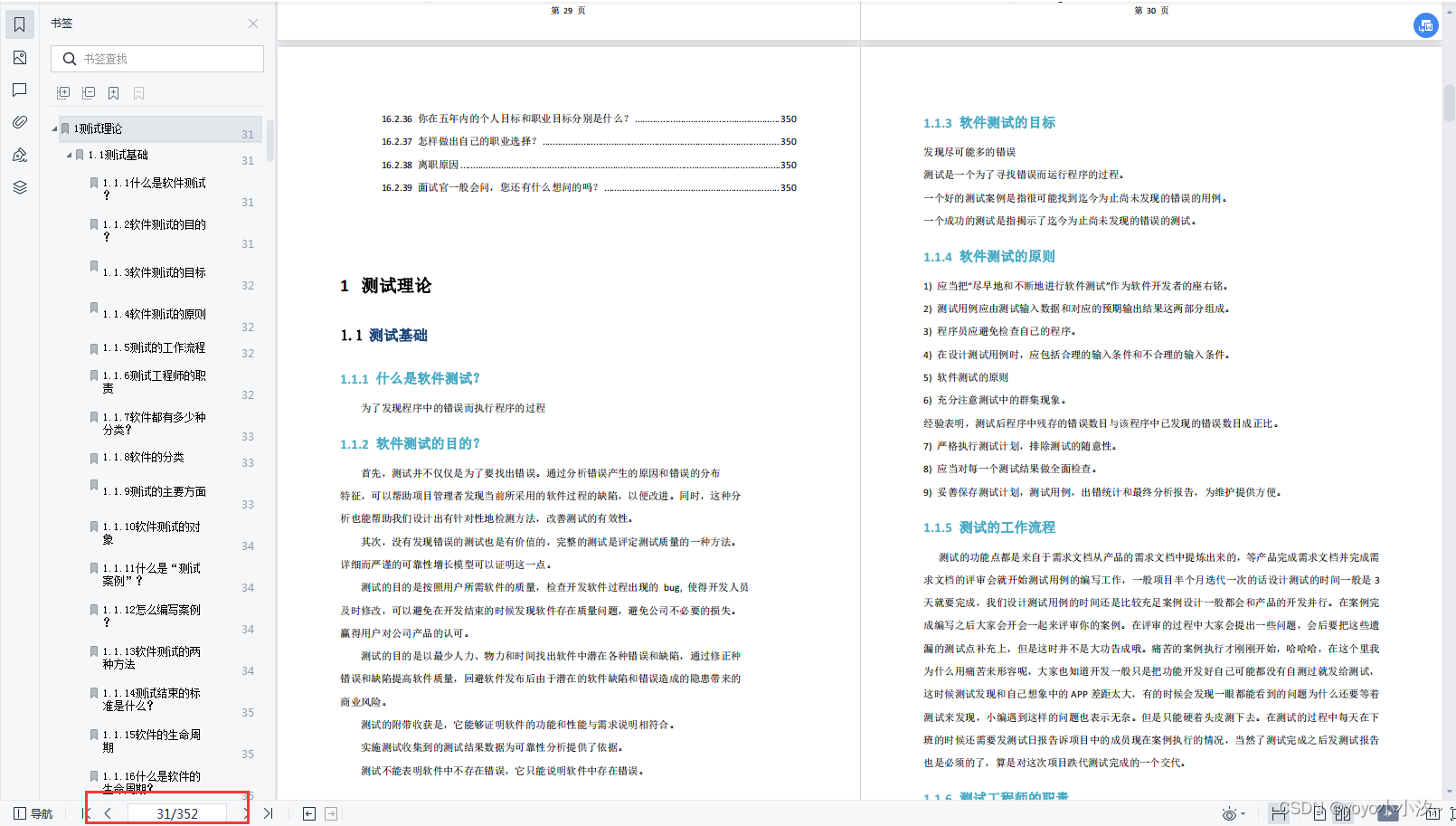Screen dimensions: 1456x826
Task: Click heading 1.1.1 什么是软件测试?
Action: 410,378
